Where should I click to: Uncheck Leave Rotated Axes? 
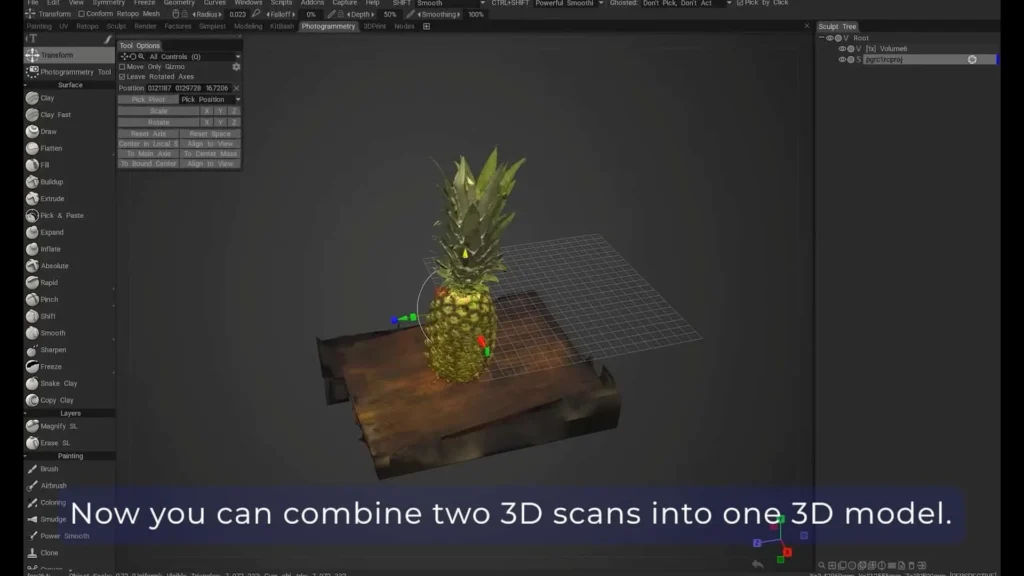coord(121,76)
